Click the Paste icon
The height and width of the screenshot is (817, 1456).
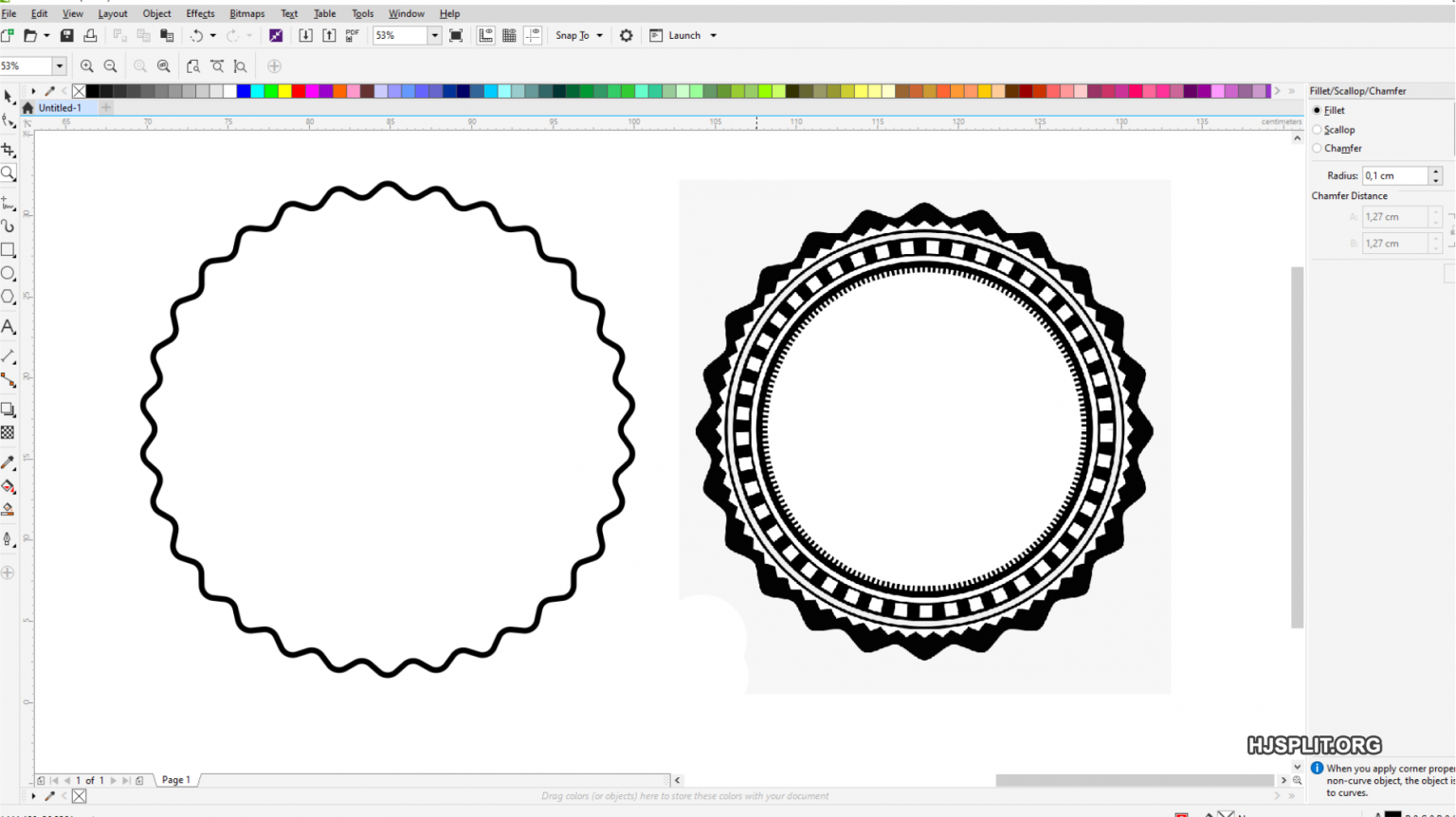[x=167, y=35]
